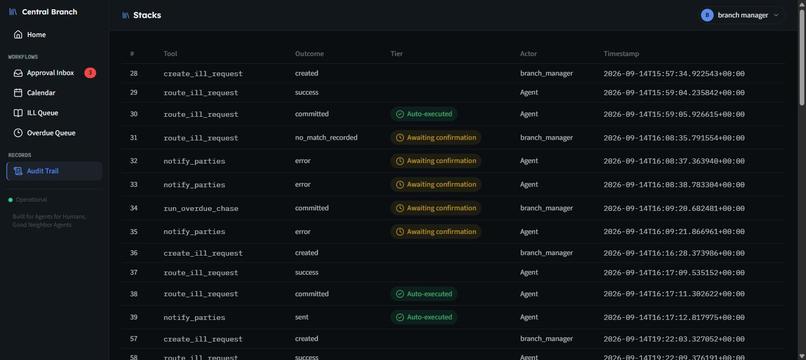Click timestamp 2026-09-14T16:17:12.817975+00:00
Viewport: 806px width, 360px height.
(674, 317)
